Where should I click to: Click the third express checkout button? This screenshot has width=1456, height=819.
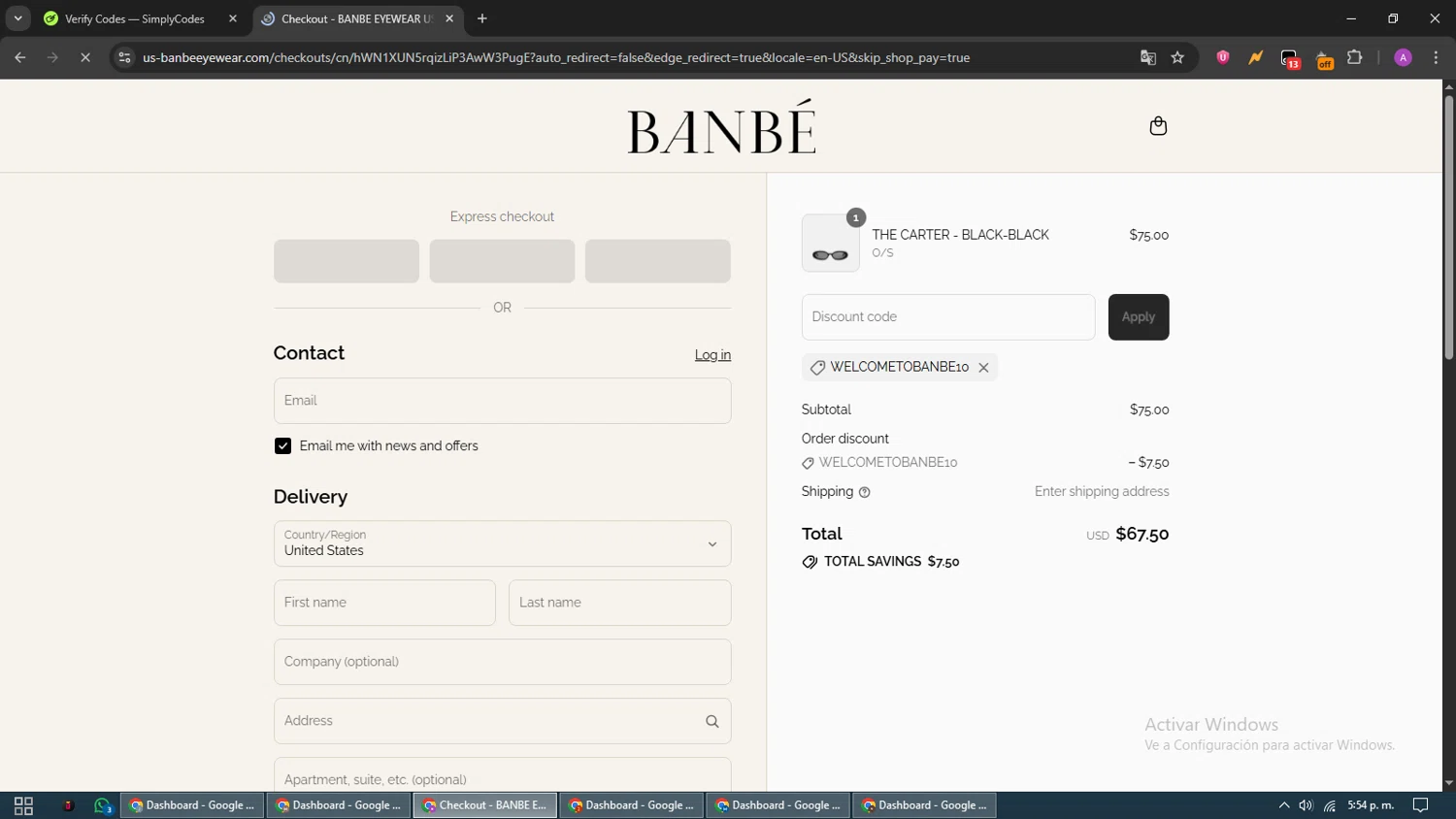(x=658, y=261)
